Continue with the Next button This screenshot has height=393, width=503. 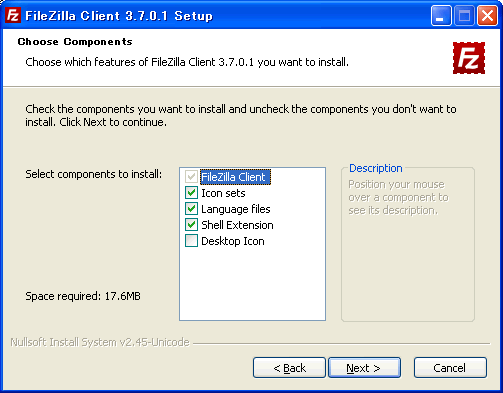coord(364,368)
